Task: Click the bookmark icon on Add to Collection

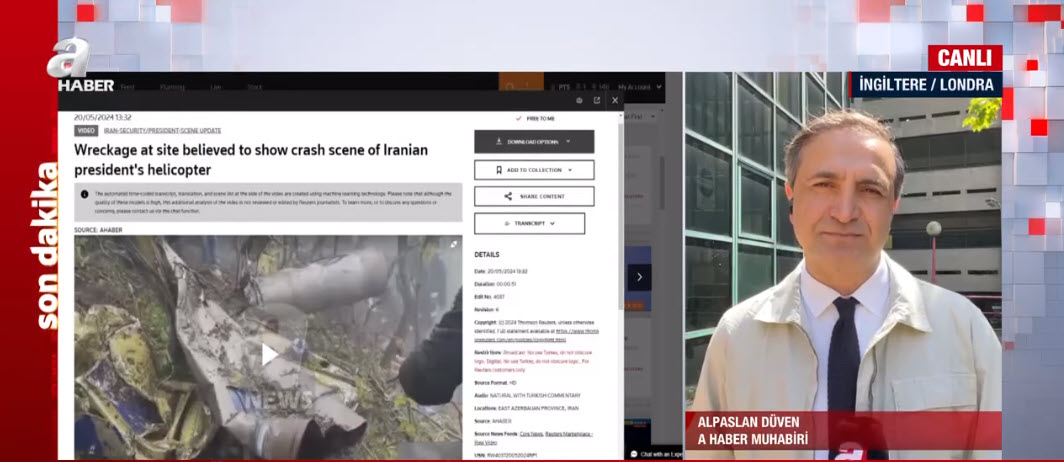Action: (499, 170)
